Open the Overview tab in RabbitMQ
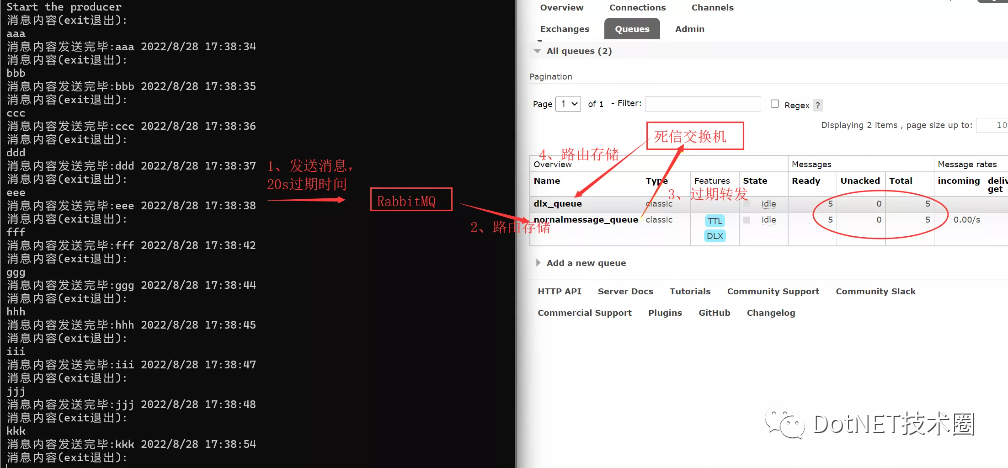1008x468 pixels. [561, 8]
